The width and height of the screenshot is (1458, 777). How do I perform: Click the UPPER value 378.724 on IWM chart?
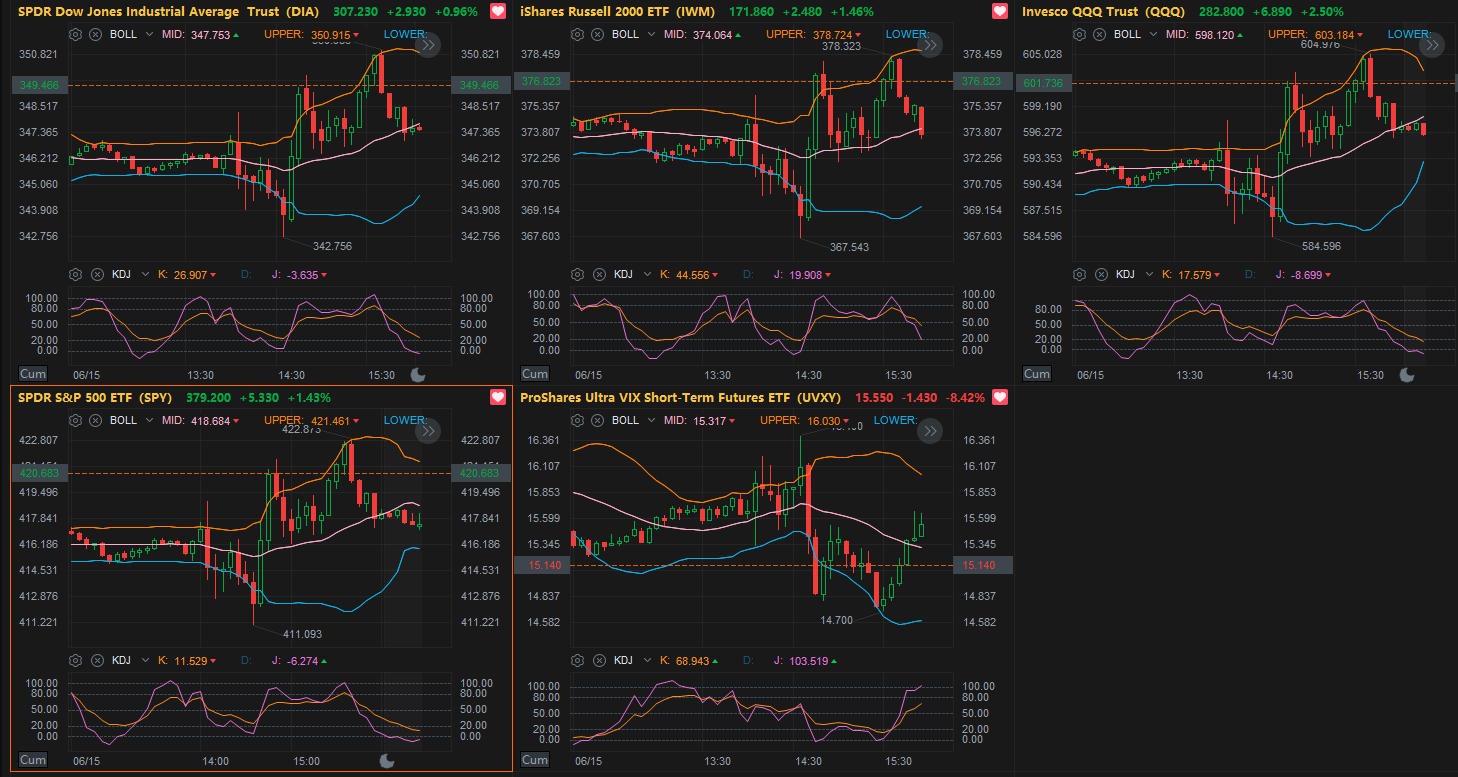[830, 34]
